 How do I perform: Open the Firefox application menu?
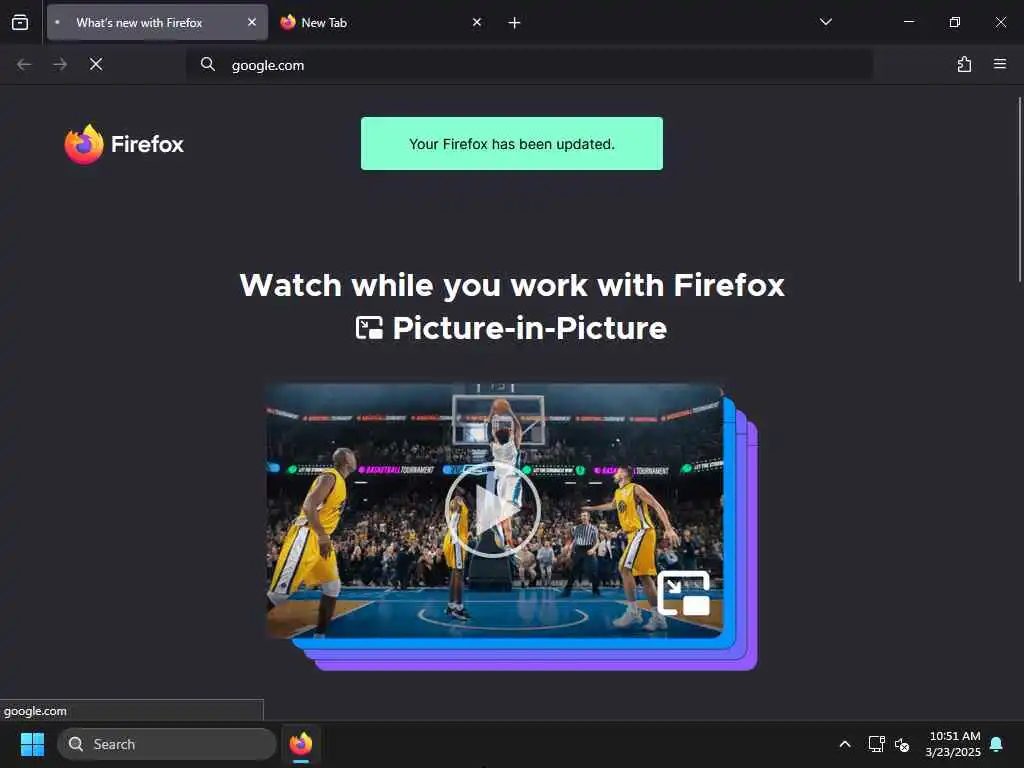click(999, 64)
